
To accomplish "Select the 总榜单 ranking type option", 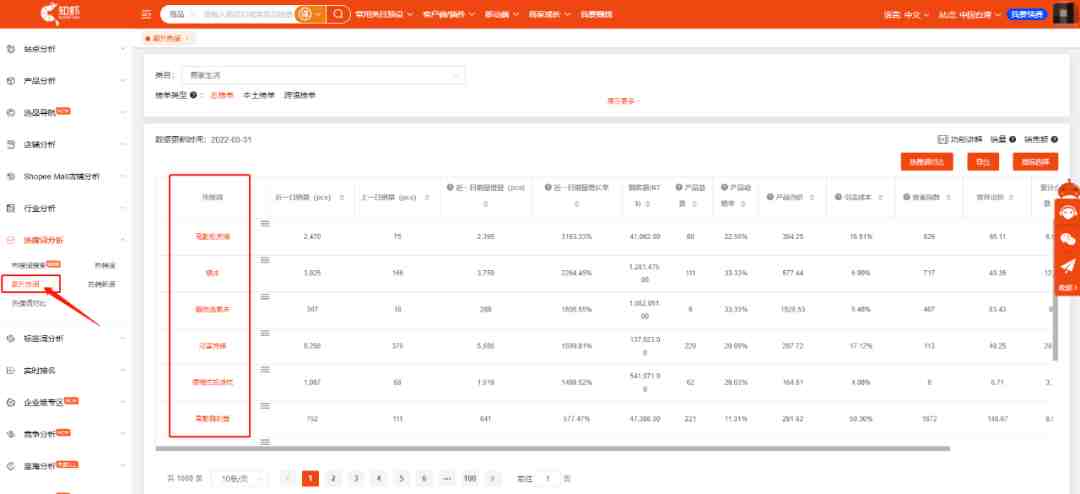I will 222,96.
